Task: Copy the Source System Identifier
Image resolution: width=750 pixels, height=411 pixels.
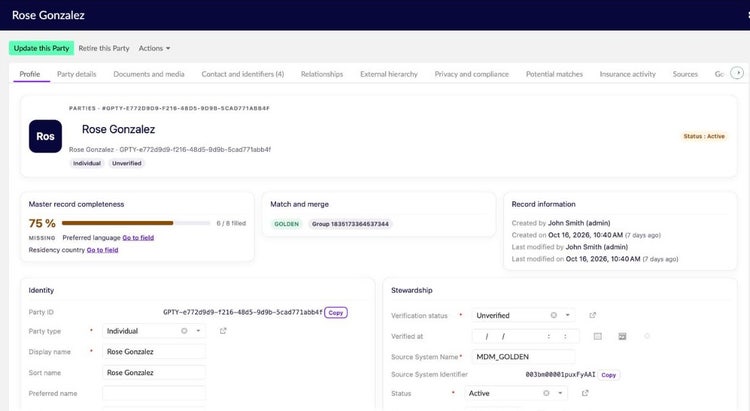Action: point(608,375)
